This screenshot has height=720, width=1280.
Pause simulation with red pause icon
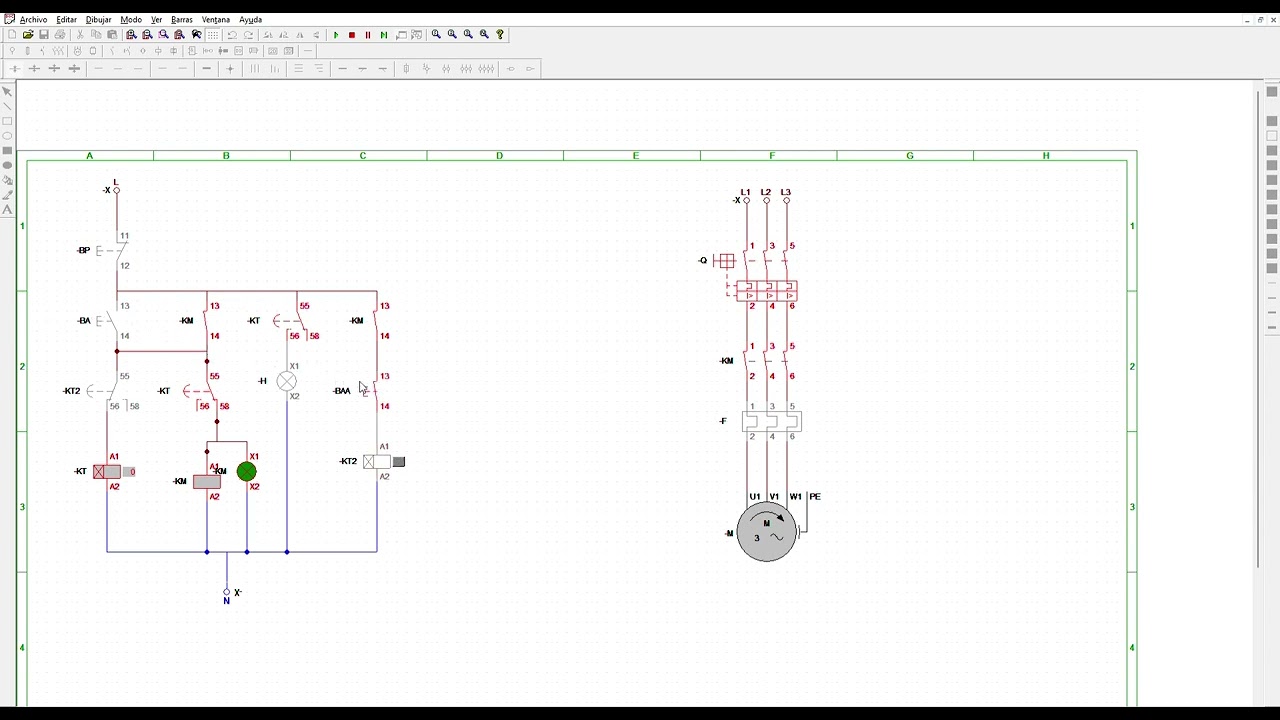pos(368,35)
